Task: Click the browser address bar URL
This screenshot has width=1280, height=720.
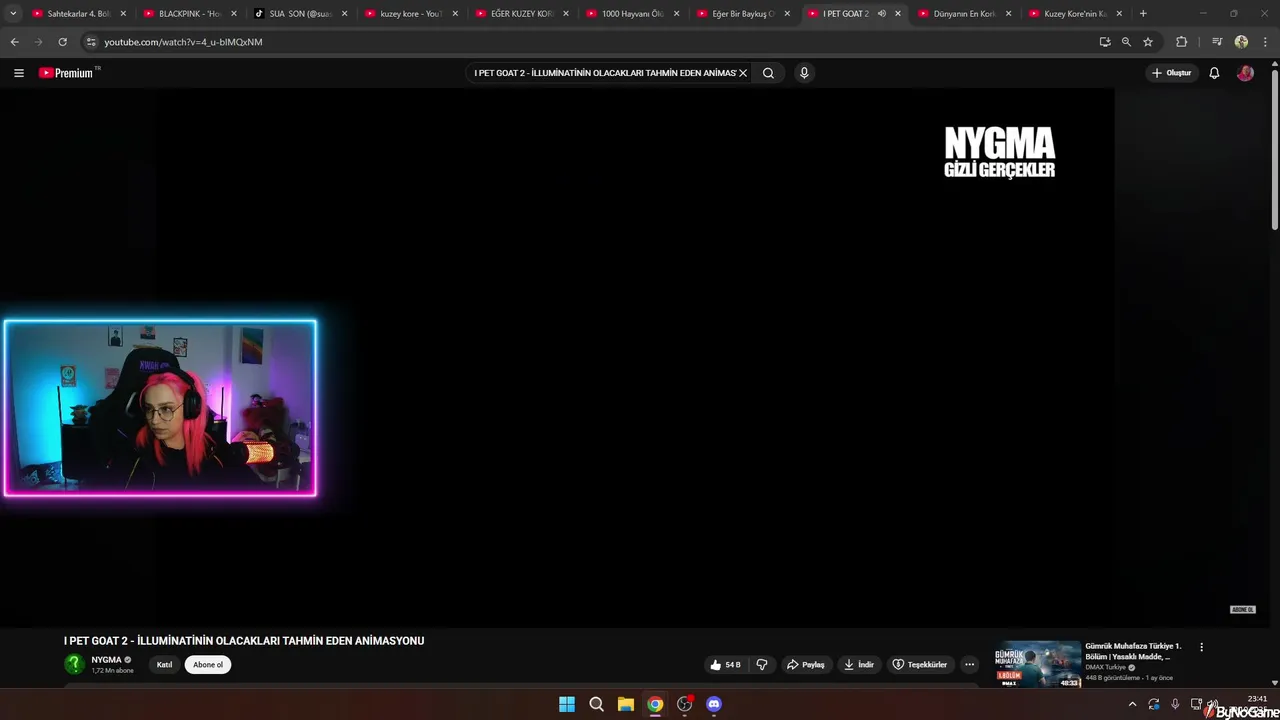Action: pos(183,42)
